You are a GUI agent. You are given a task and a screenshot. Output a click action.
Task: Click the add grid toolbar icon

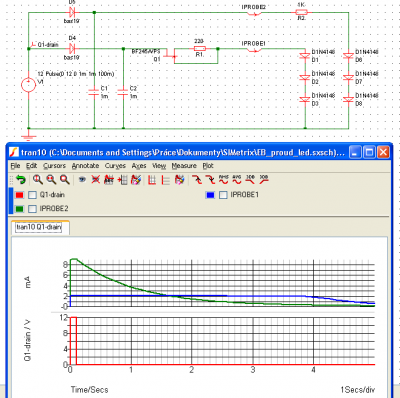[x=122, y=180]
